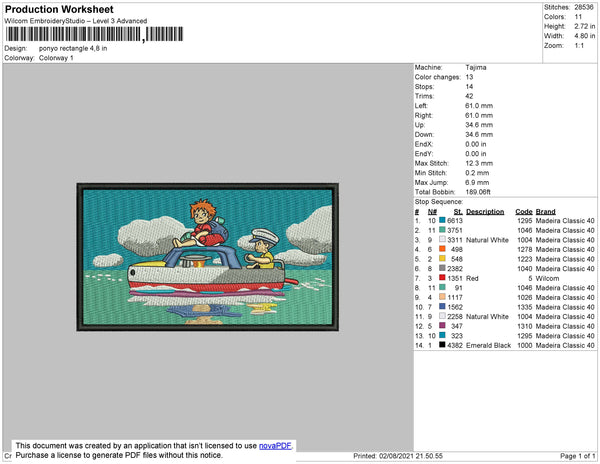
Task: Click the Red swatch in stop 7
Action: (x=442, y=278)
